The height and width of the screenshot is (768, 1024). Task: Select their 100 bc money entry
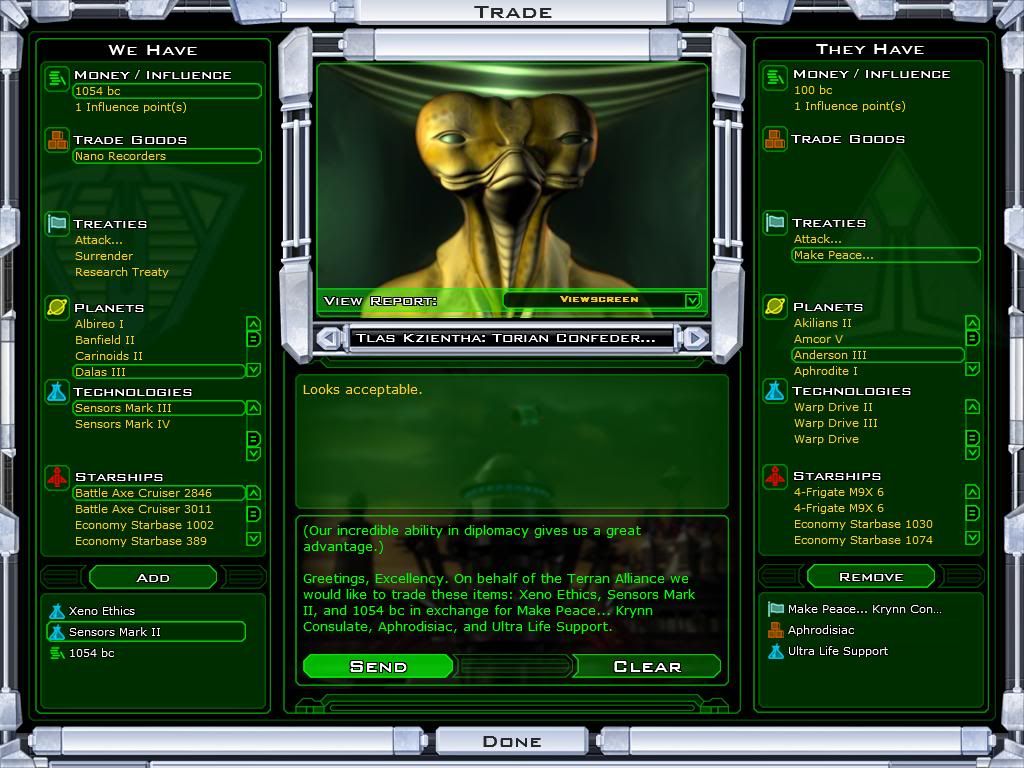point(813,90)
